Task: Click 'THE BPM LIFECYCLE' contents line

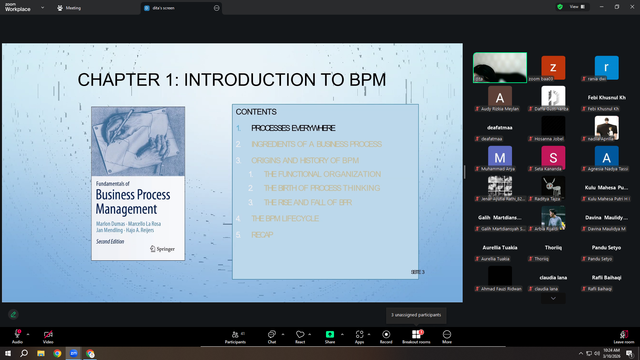Action: point(285,219)
